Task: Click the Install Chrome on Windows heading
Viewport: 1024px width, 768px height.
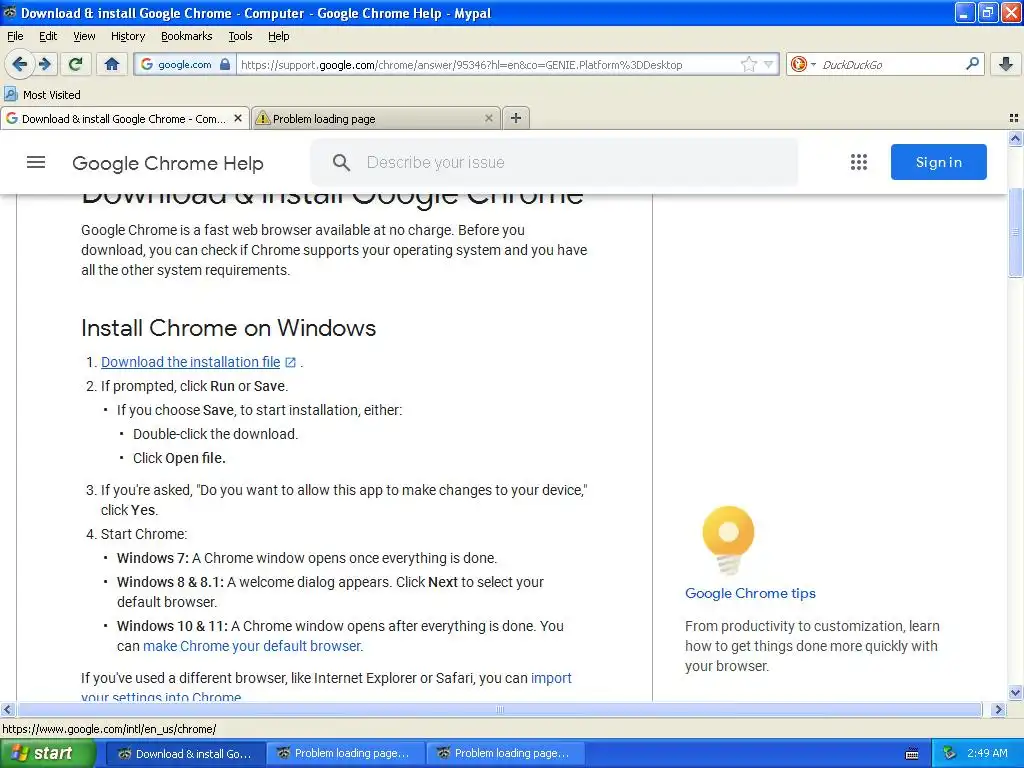Action: pyautogui.click(x=229, y=328)
